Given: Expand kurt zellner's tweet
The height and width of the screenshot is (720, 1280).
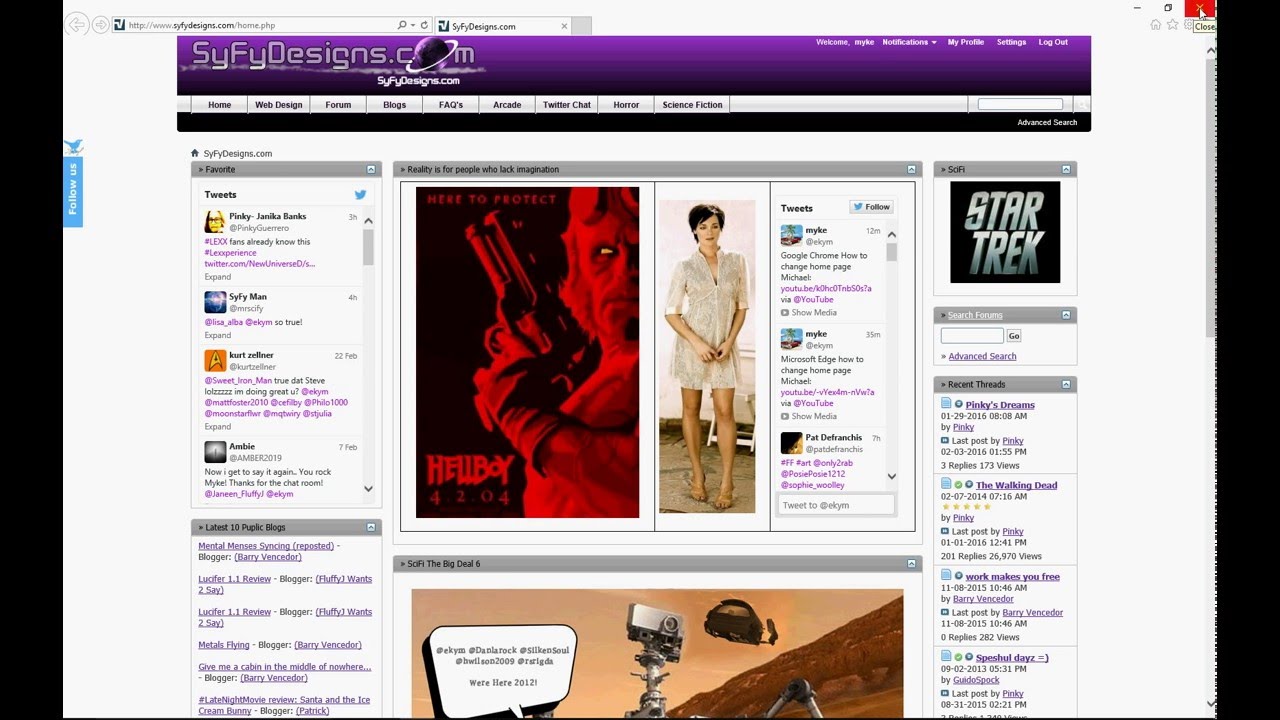Looking at the screenshot, I should (218, 427).
